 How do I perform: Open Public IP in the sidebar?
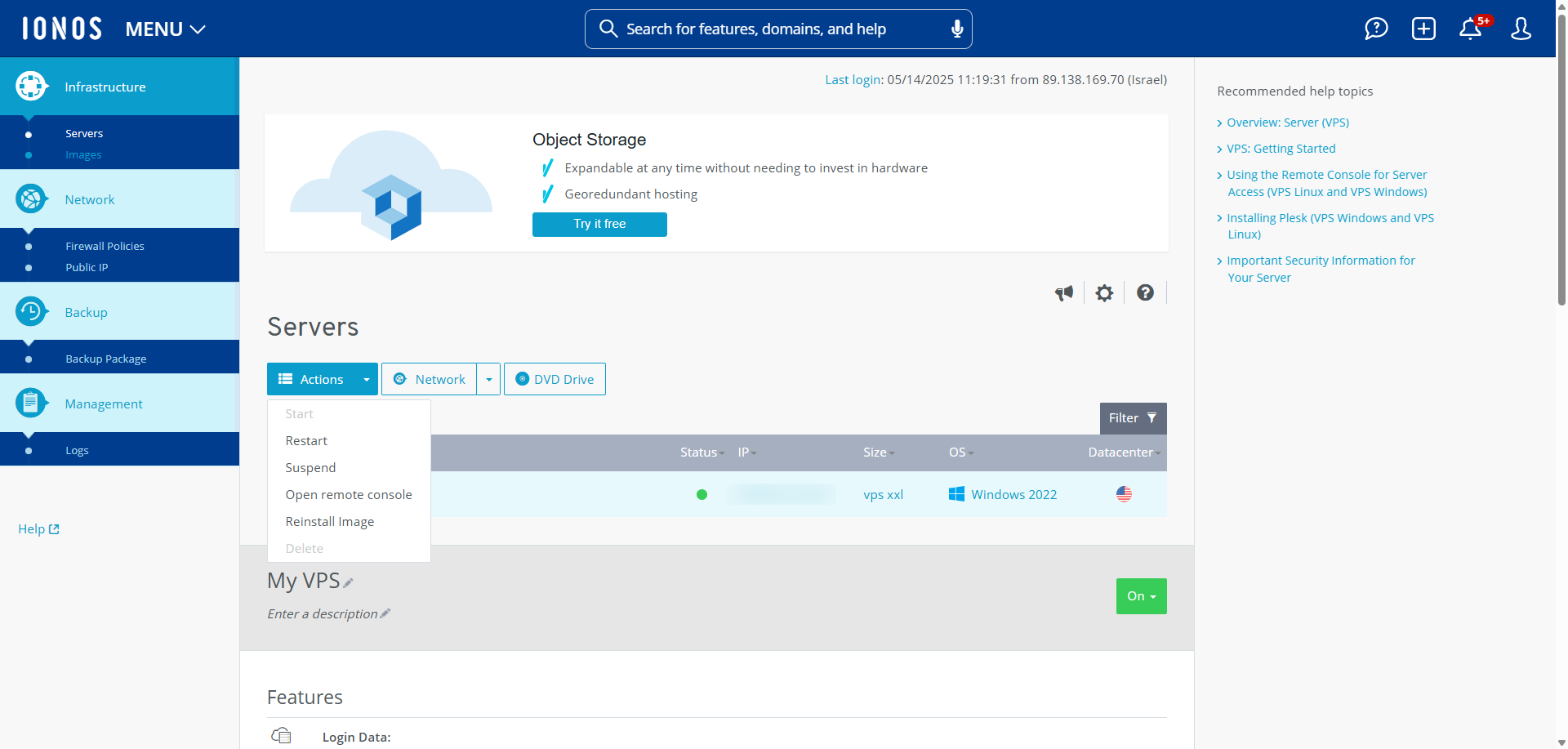point(87,267)
